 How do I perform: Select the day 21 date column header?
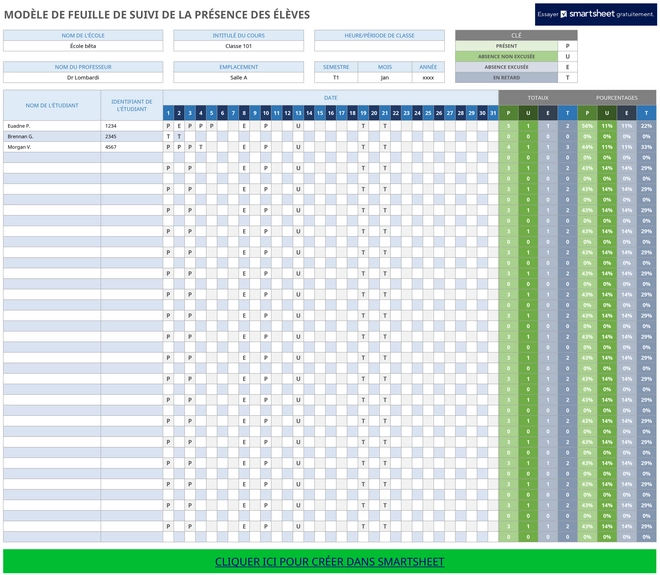(x=385, y=113)
